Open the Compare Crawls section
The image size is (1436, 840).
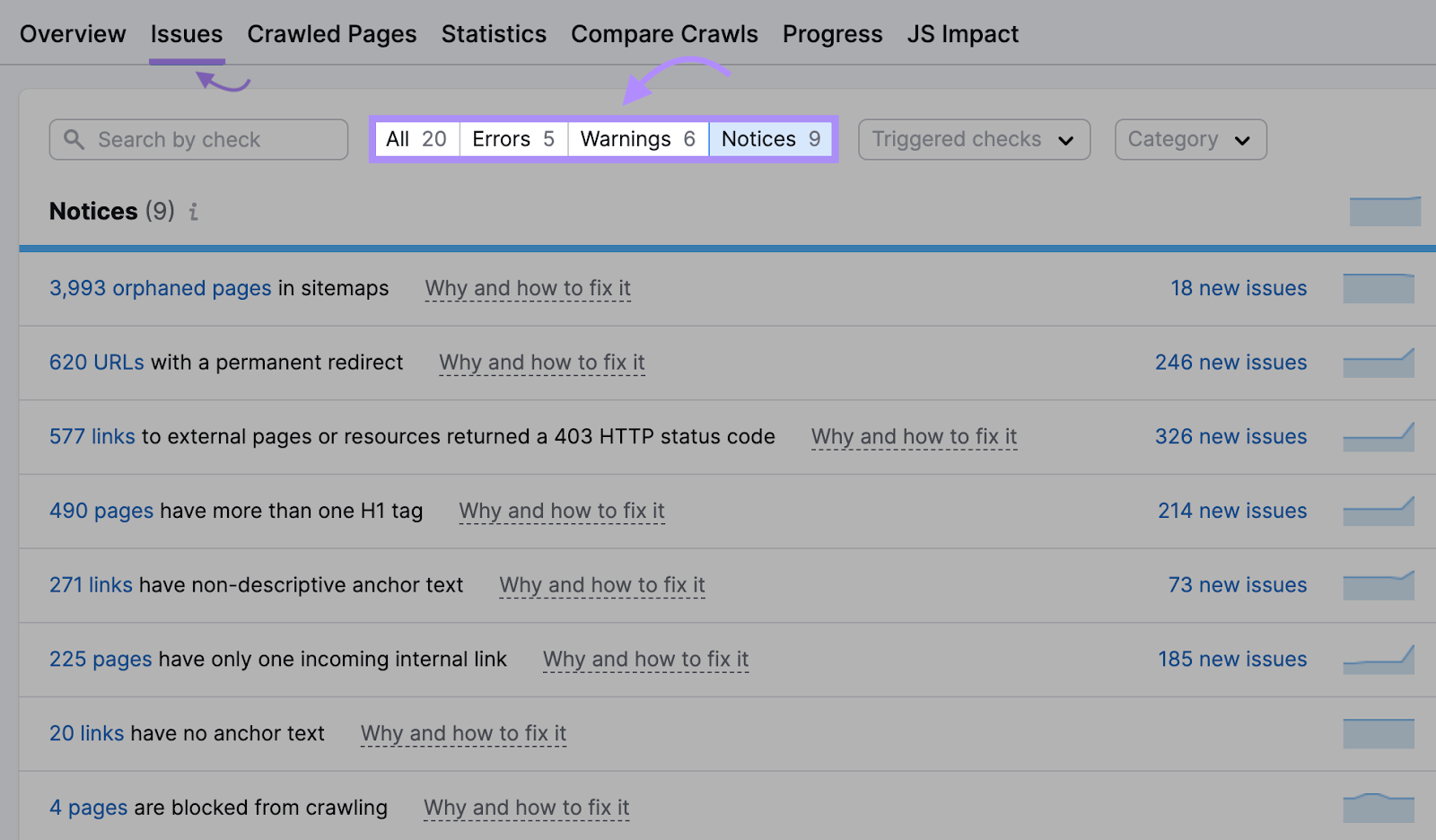click(x=664, y=33)
